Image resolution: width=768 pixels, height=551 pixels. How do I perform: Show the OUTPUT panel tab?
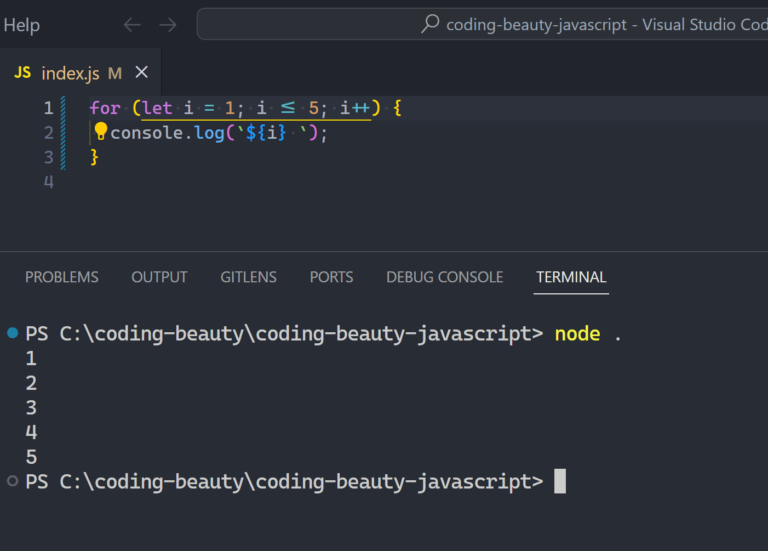159,277
